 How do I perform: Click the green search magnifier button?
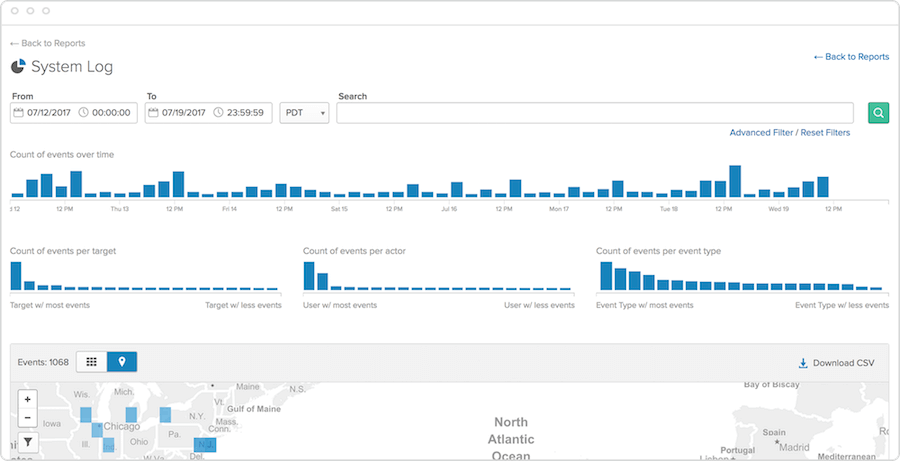click(878, 113)
